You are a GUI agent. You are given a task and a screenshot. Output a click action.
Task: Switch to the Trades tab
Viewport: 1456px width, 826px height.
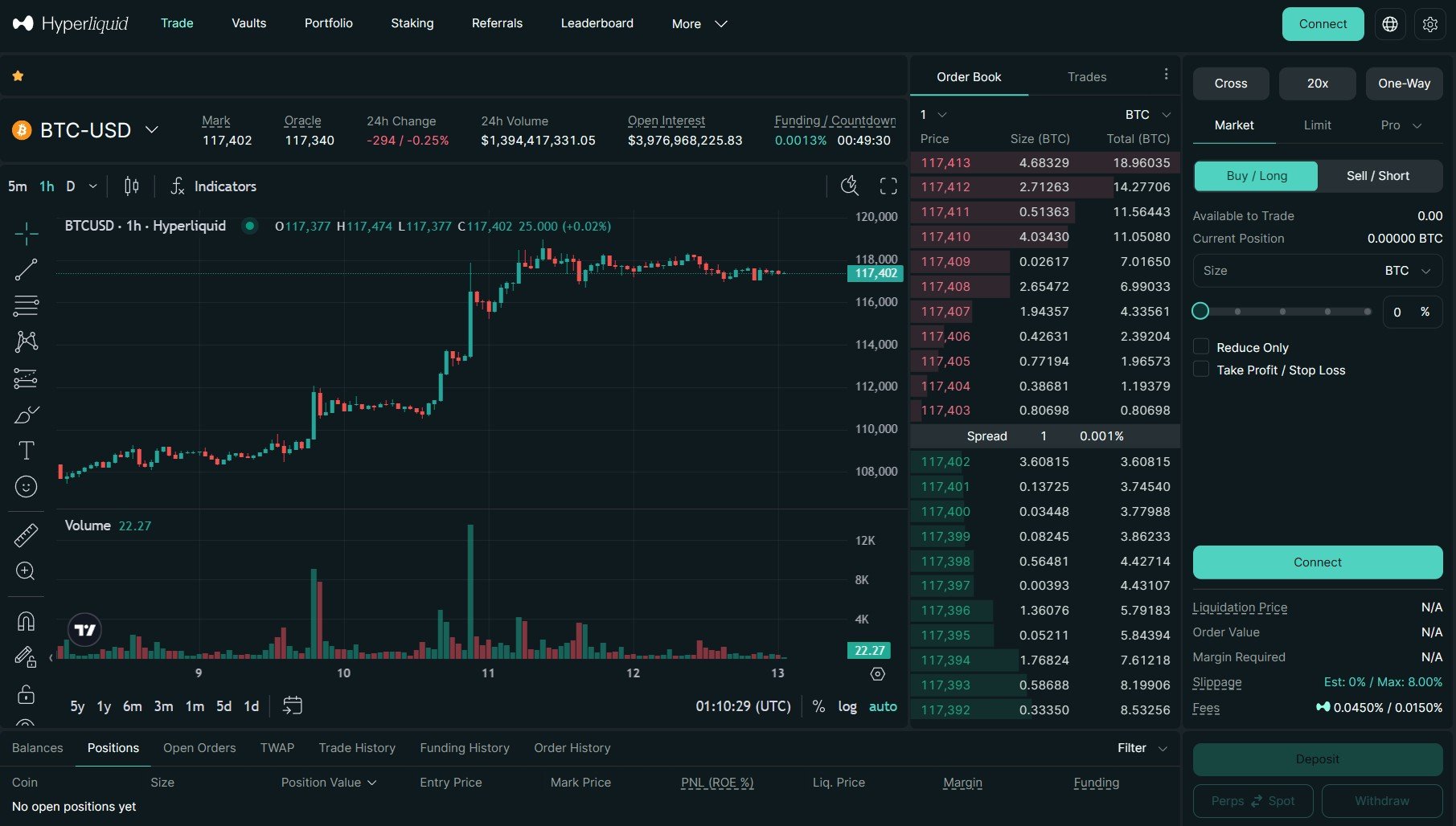(x=1087, y=77)
